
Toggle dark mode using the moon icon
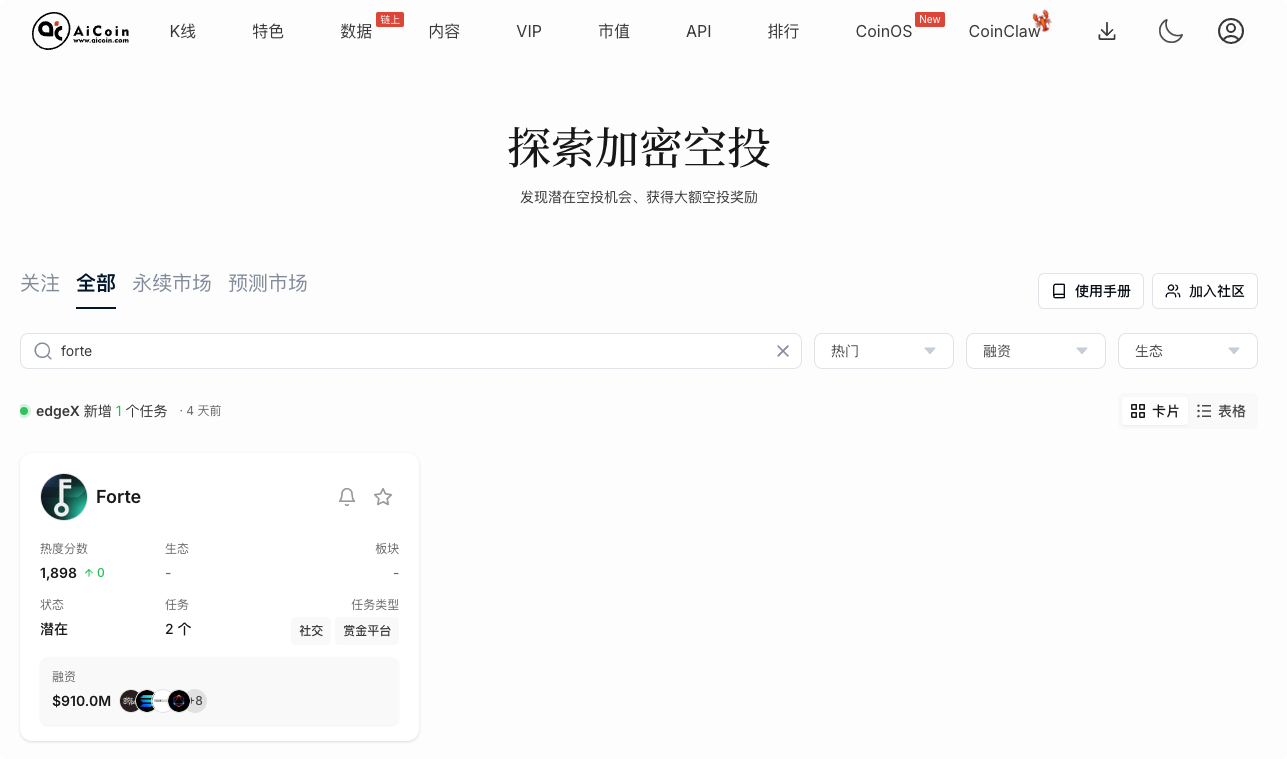[x=1170, y=31]
